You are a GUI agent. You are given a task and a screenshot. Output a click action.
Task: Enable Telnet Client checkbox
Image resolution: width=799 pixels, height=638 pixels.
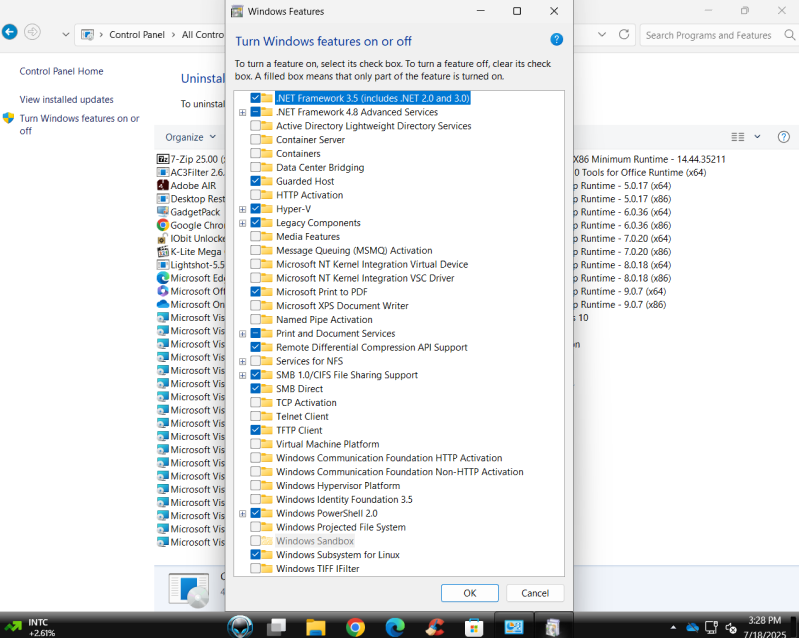[255, 416]
